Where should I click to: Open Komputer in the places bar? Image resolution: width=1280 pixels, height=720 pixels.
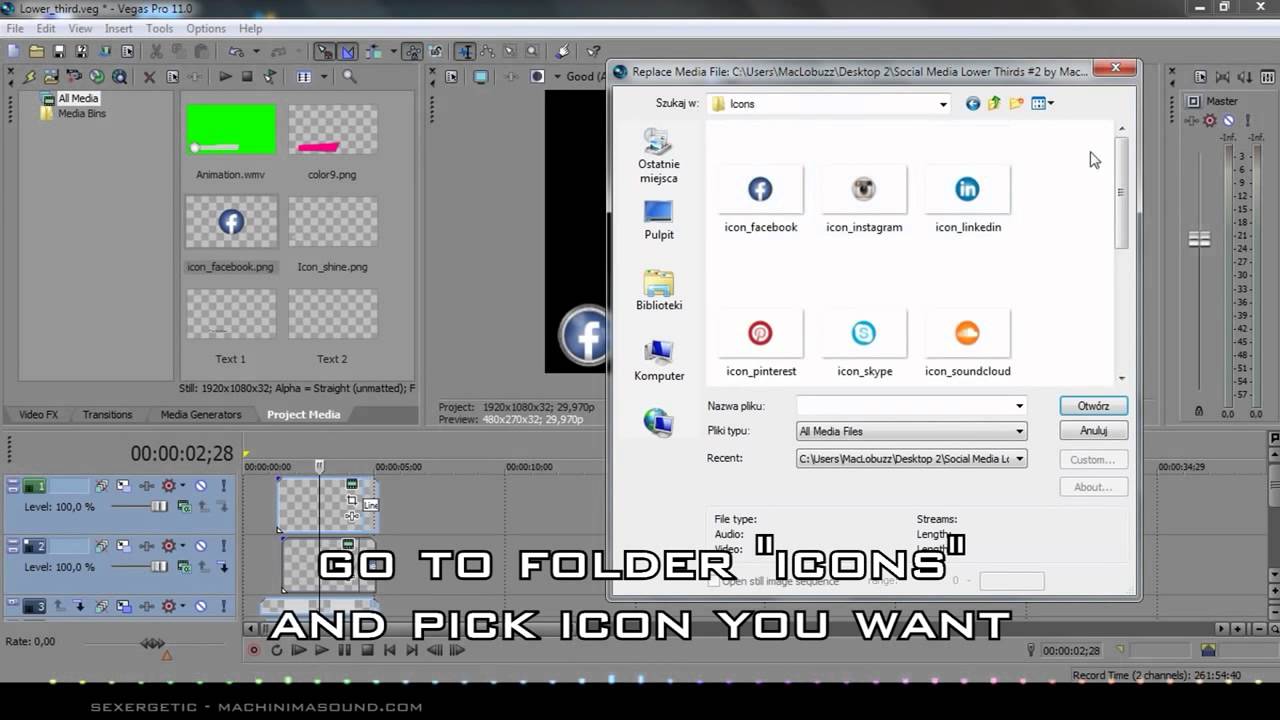tap(659, 361)
